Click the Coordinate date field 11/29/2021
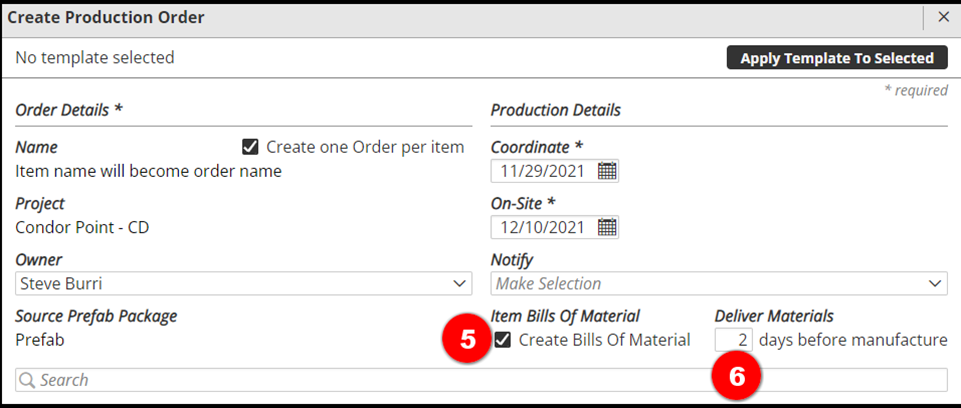This screenshot has height=408, width=961. coord(544,171)
